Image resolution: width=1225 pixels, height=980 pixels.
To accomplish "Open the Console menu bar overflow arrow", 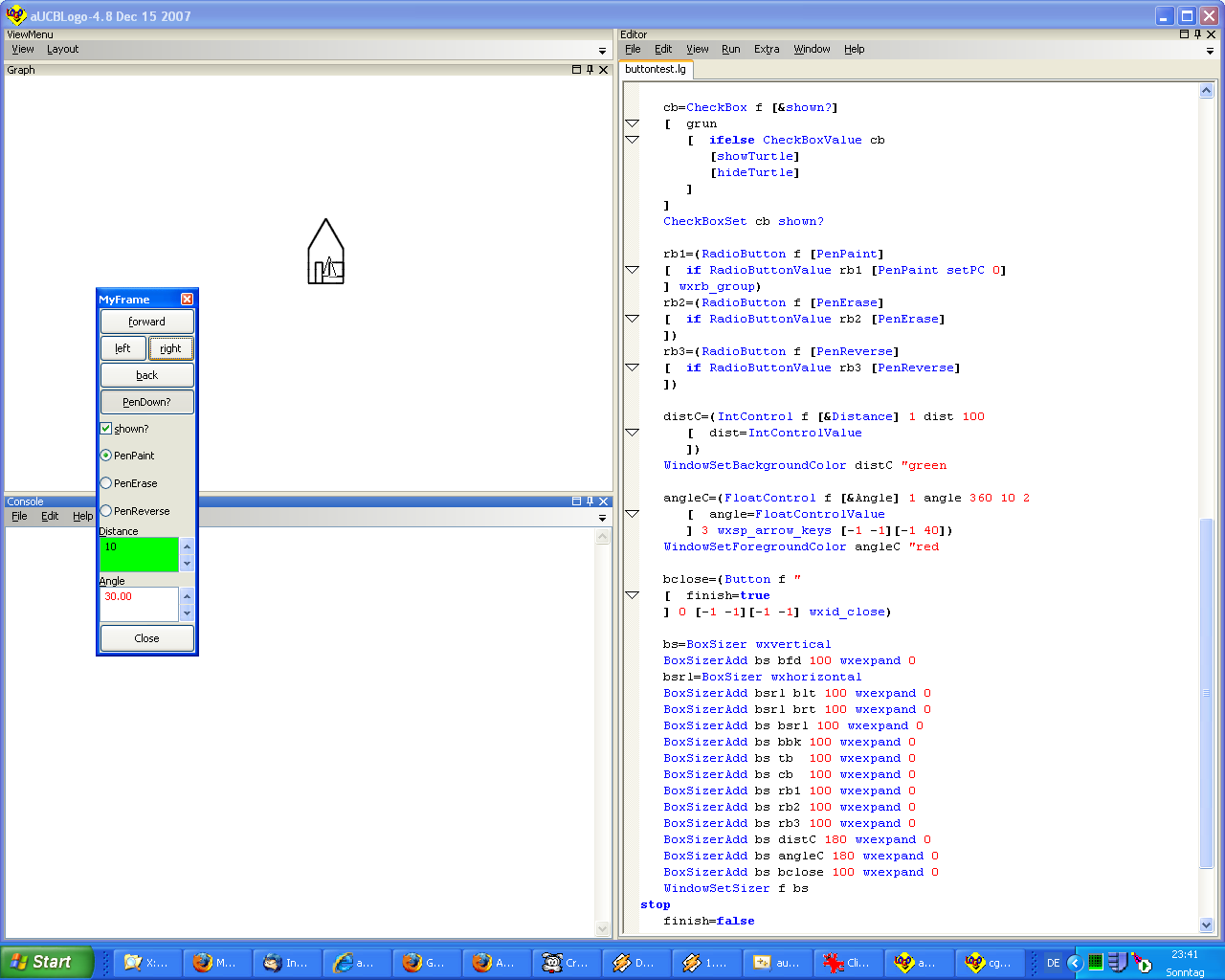I will [602, 518].
